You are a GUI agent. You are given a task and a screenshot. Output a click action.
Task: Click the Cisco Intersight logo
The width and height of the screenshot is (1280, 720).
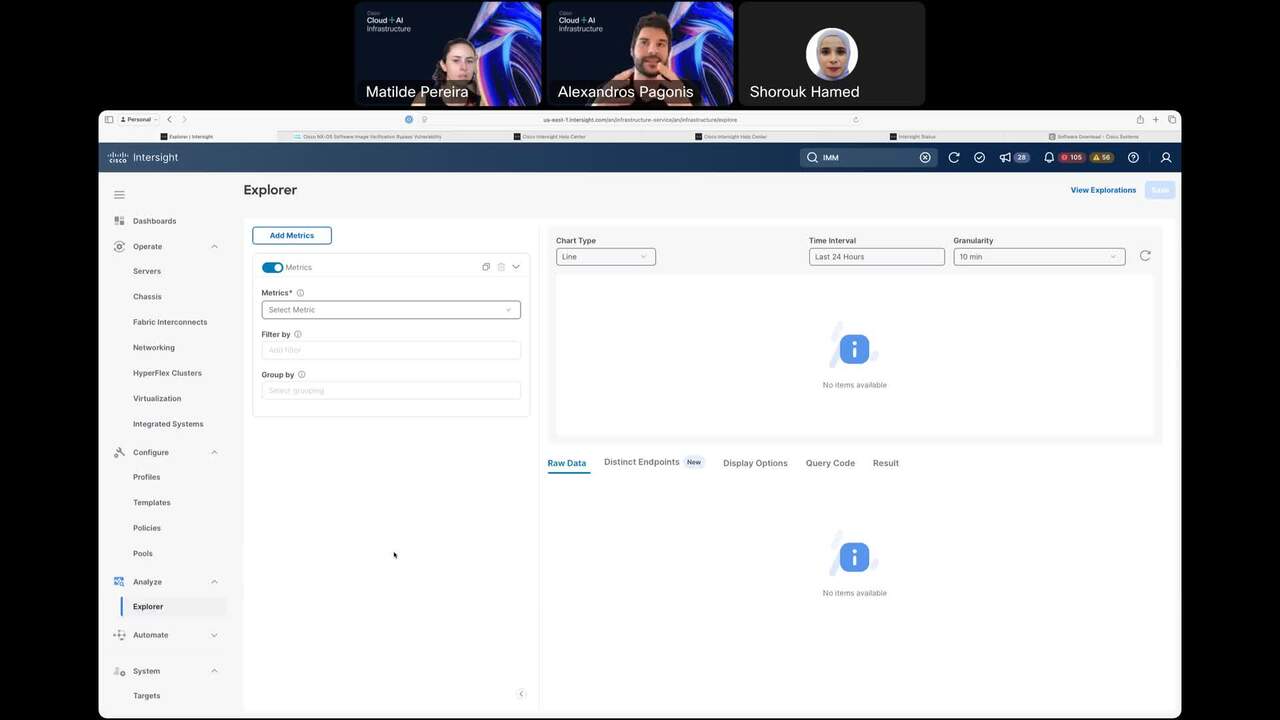point(143,157)
